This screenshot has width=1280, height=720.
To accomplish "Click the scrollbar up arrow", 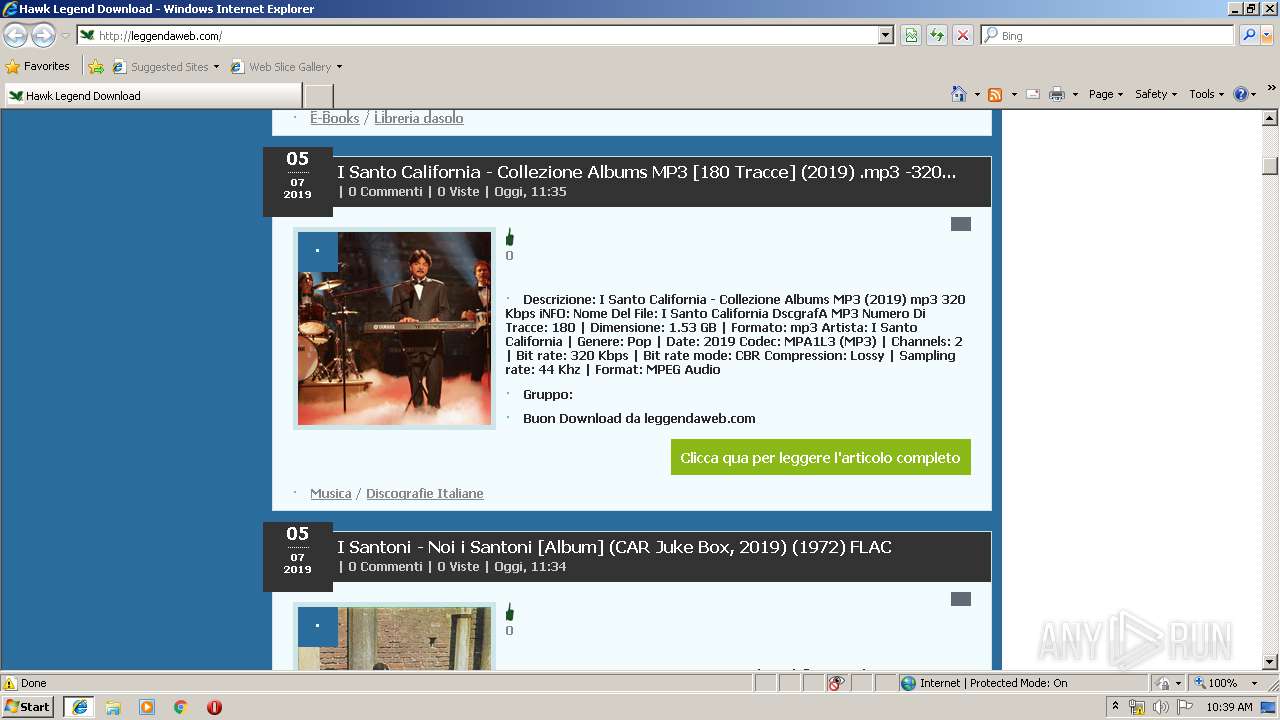I will [1270, 118].
